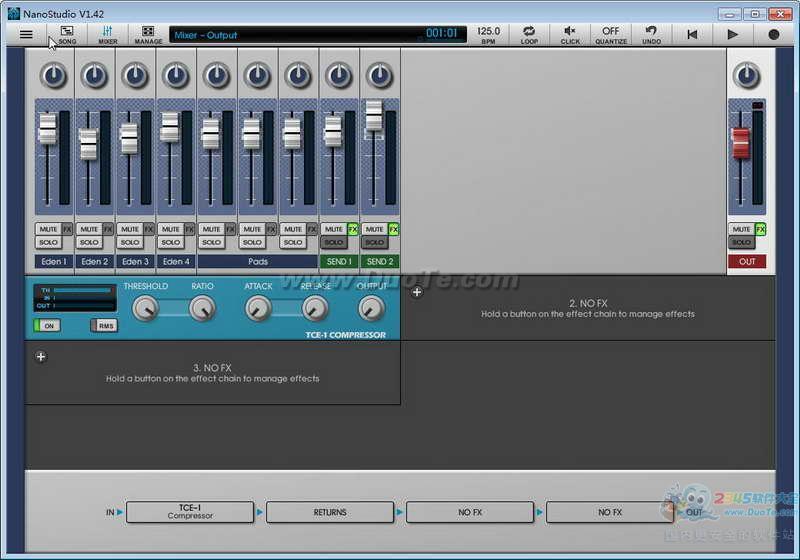Open FX for Eden 4 channel

click(x=190, y=229)
